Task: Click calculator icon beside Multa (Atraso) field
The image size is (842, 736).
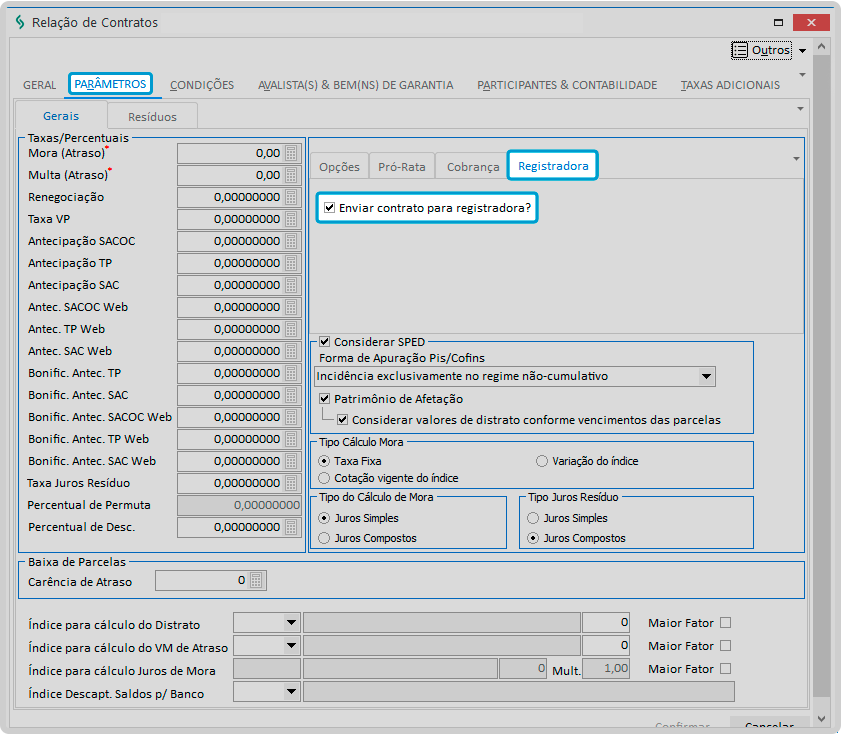Action: (x=292, y=175)
